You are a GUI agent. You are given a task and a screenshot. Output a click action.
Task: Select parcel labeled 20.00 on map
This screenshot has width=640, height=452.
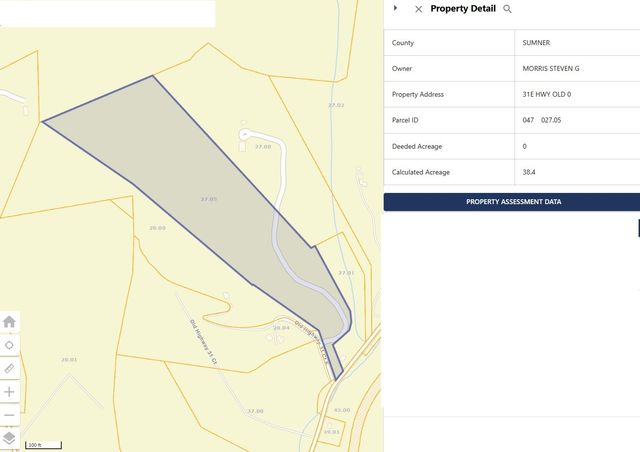tap(157, 228)
